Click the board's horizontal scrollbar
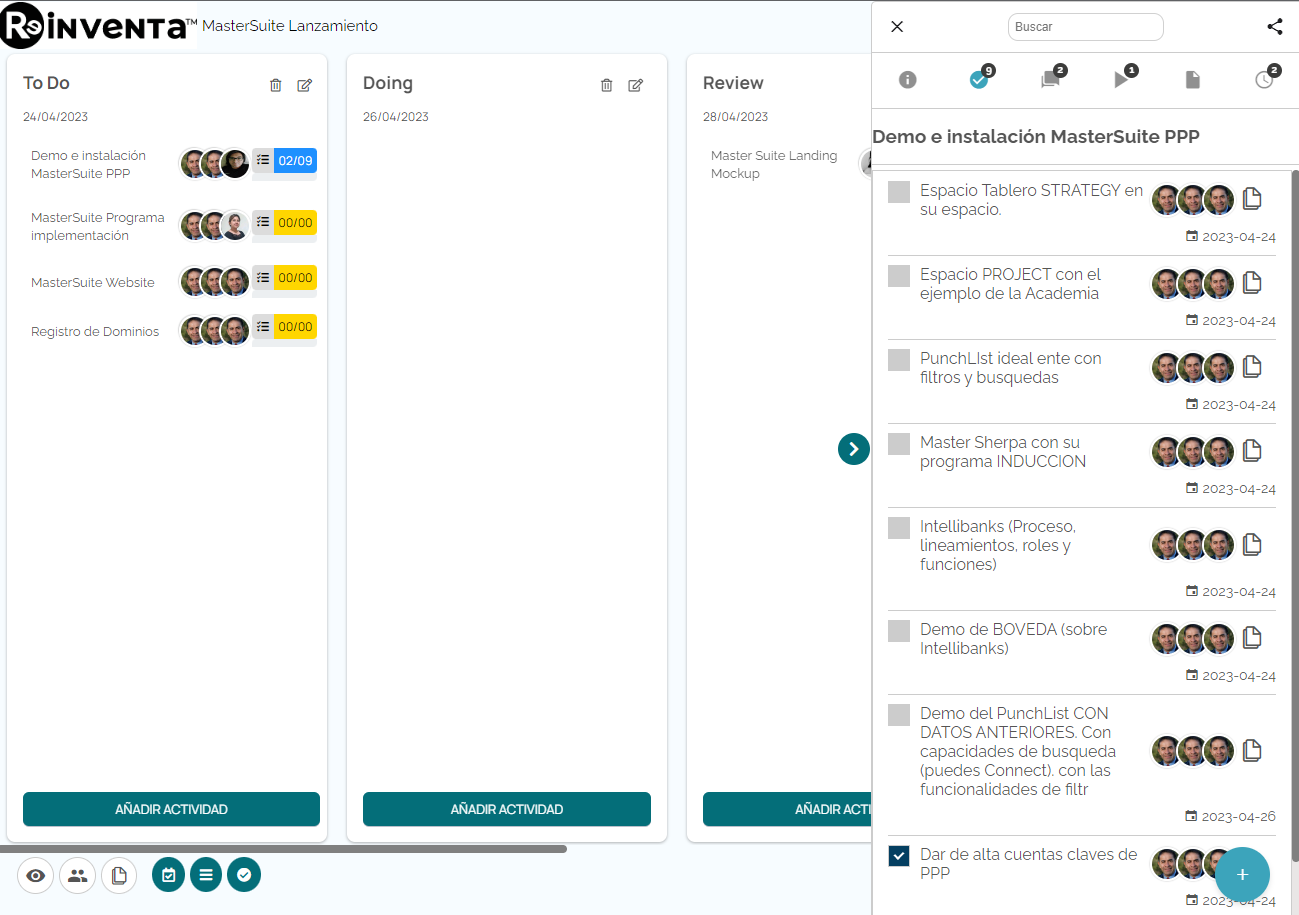Image resolution: width=1299 pixels, height=915 pixels. click(283, 849)
